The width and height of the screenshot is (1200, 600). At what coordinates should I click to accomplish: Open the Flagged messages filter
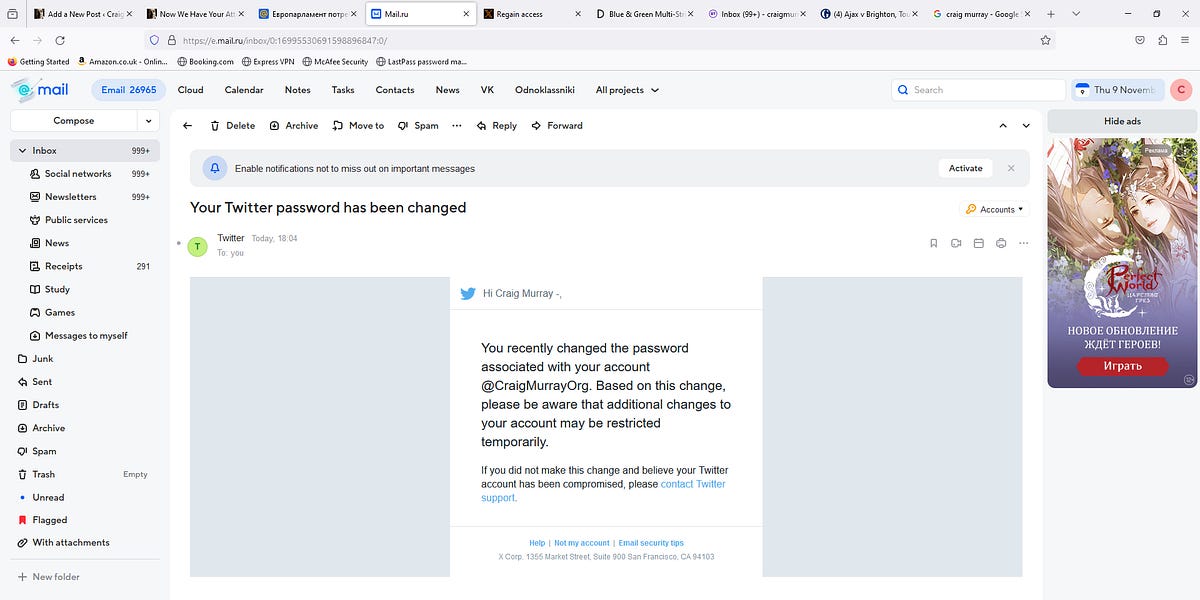click(47, 519)
